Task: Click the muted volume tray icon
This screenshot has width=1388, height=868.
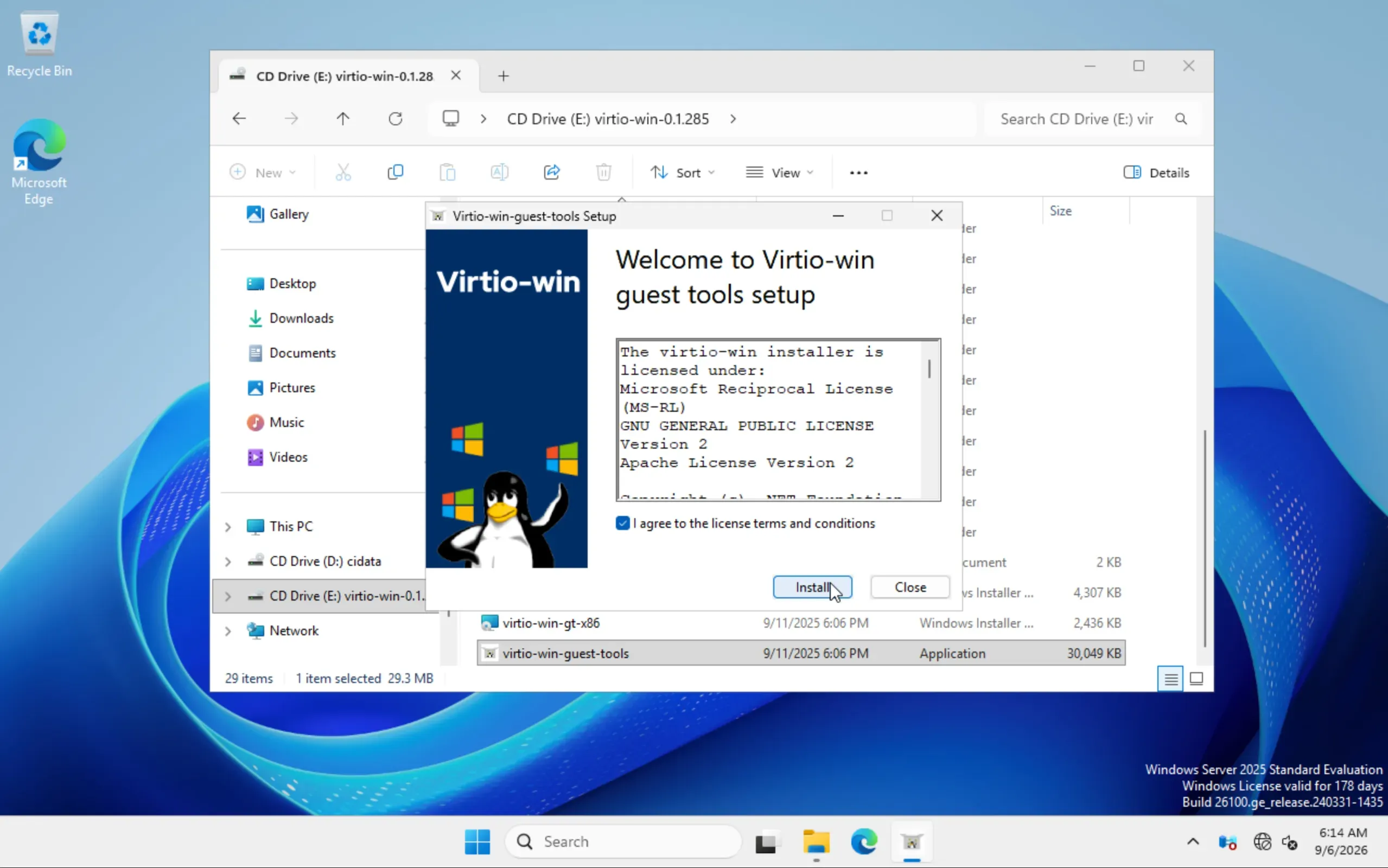Action: (x=1290, y=842)
